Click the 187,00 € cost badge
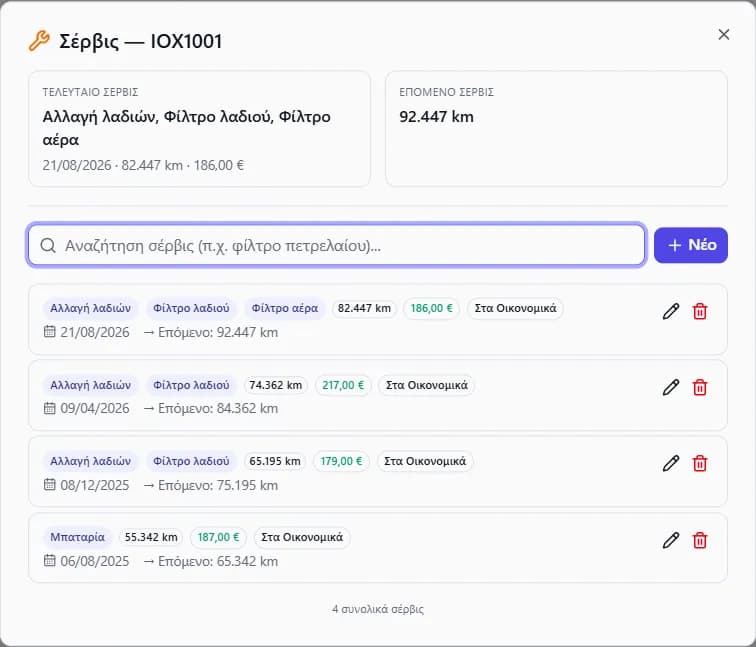The height and width of the screenshot is (647, 756). tap(218, 537)
